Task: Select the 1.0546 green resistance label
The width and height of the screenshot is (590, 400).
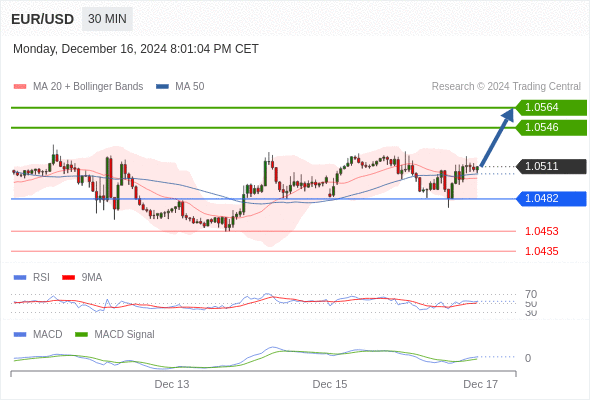Action: coord(551,128)
